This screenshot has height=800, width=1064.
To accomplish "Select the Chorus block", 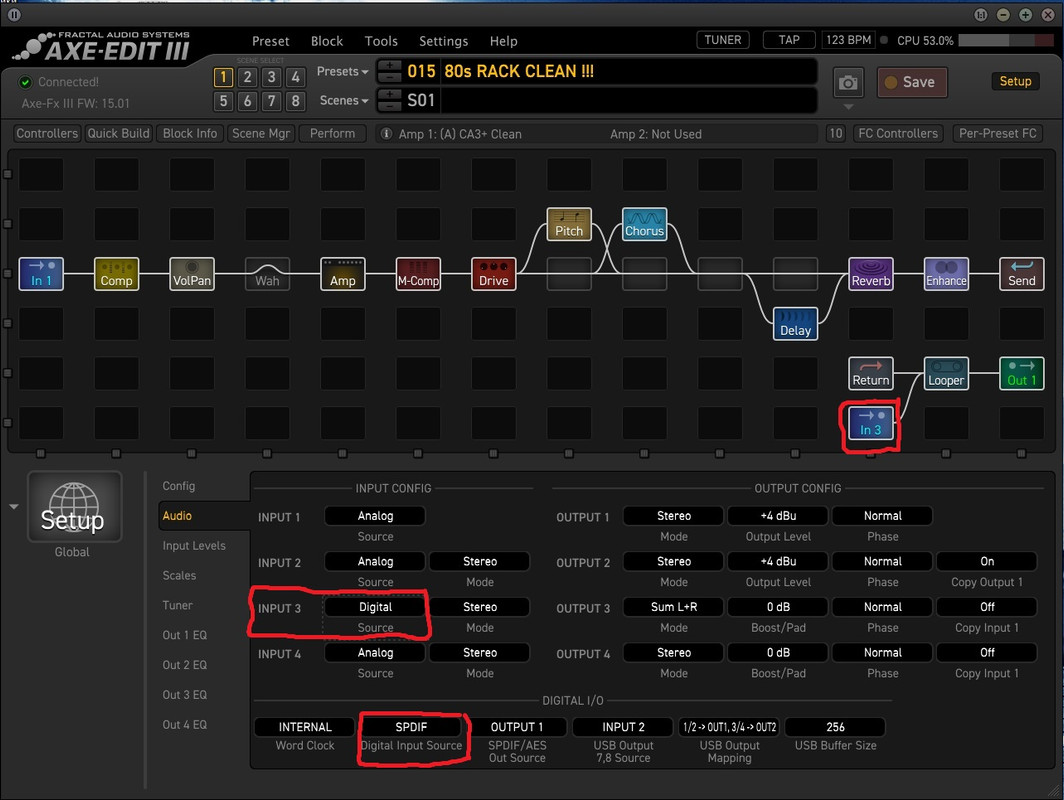I will coord(645,224).
